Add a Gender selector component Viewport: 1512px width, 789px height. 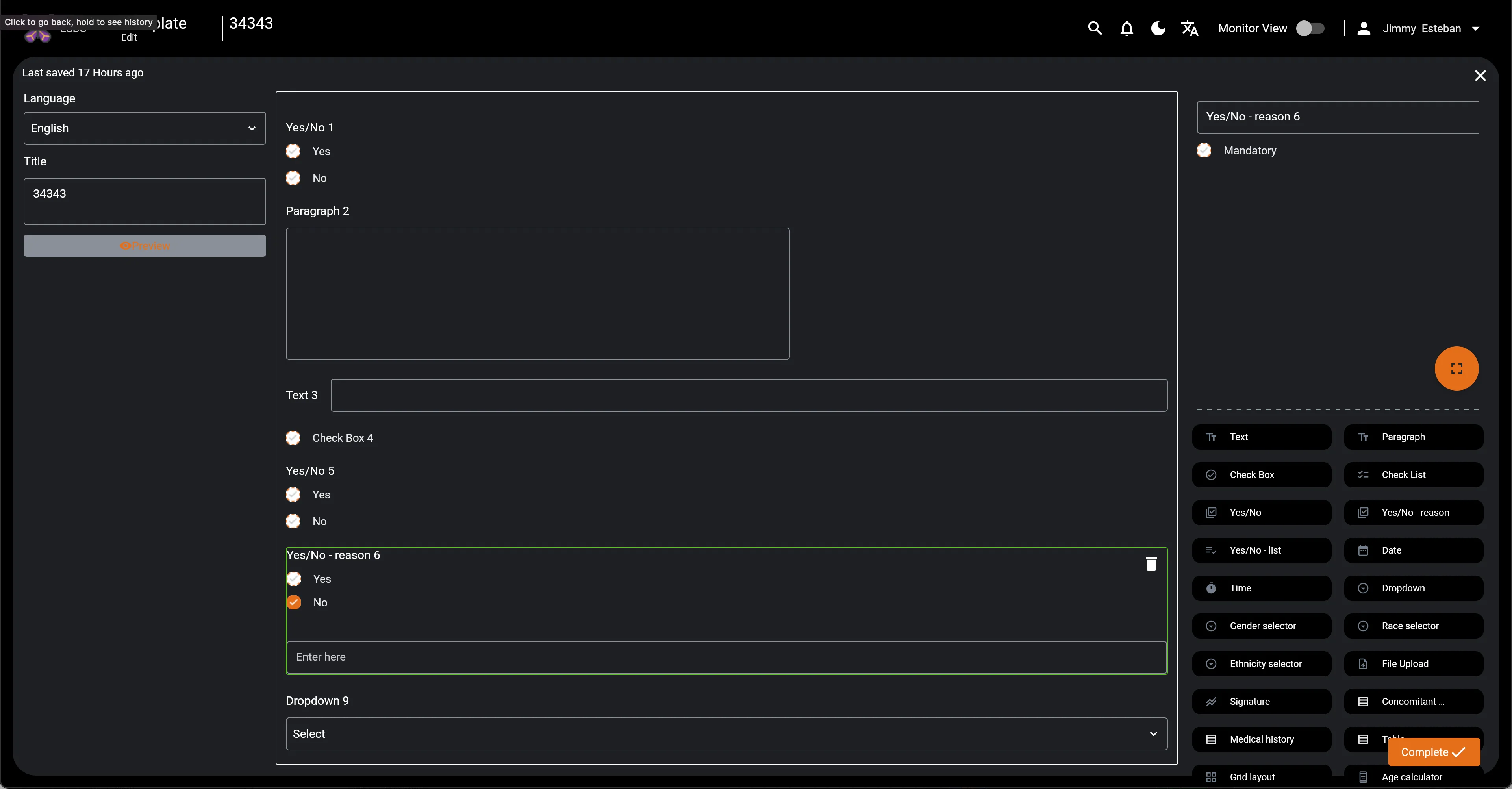point(1261,626)
